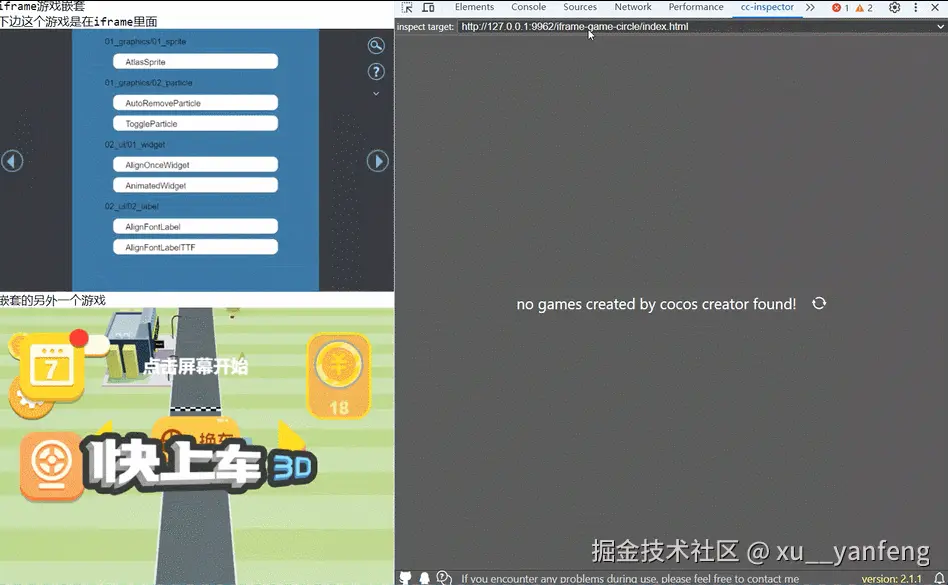
Task: Open DevTools settings gear
Action: coord(895,7)
